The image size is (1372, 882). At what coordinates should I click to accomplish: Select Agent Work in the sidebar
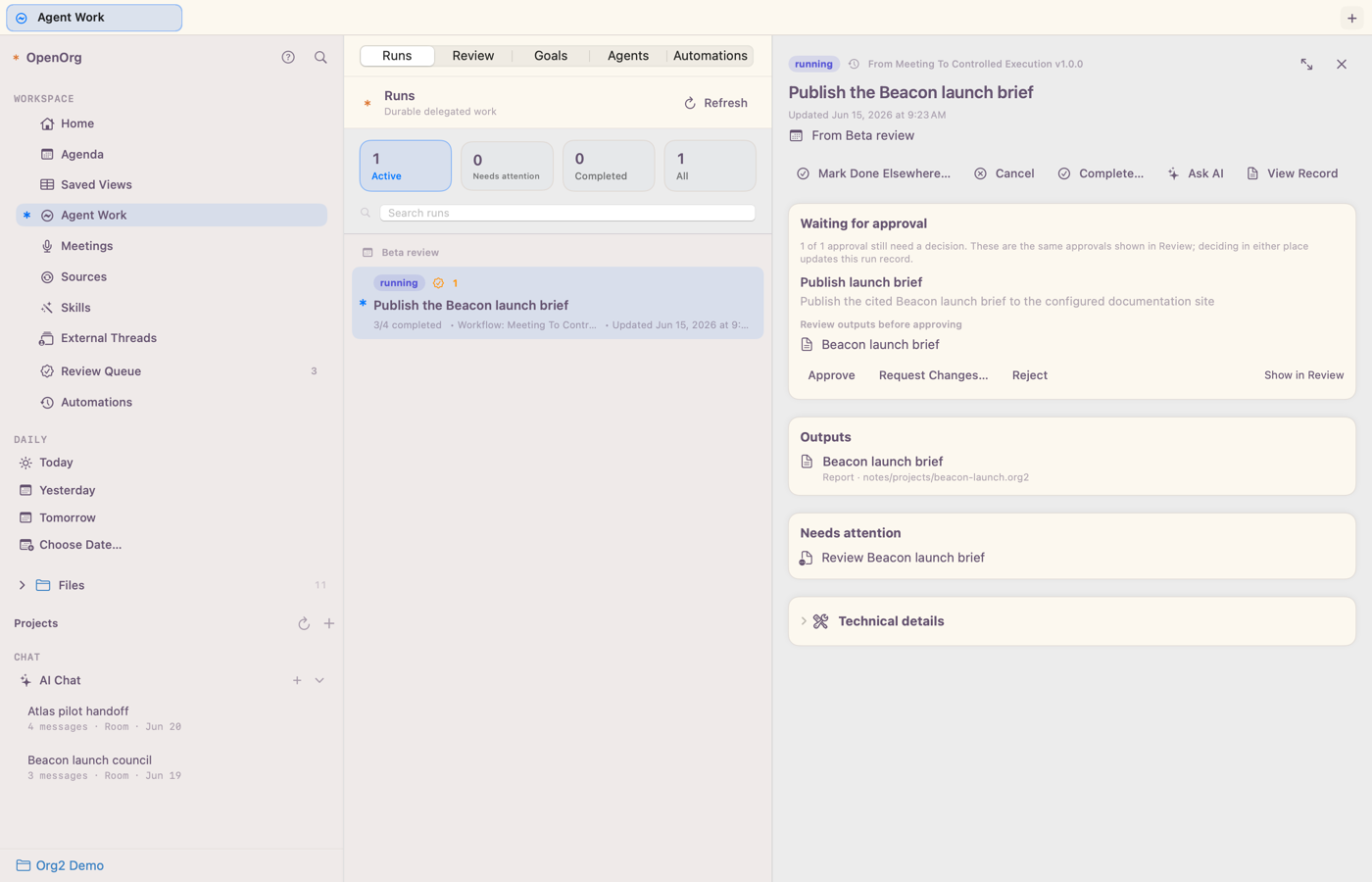171,216
